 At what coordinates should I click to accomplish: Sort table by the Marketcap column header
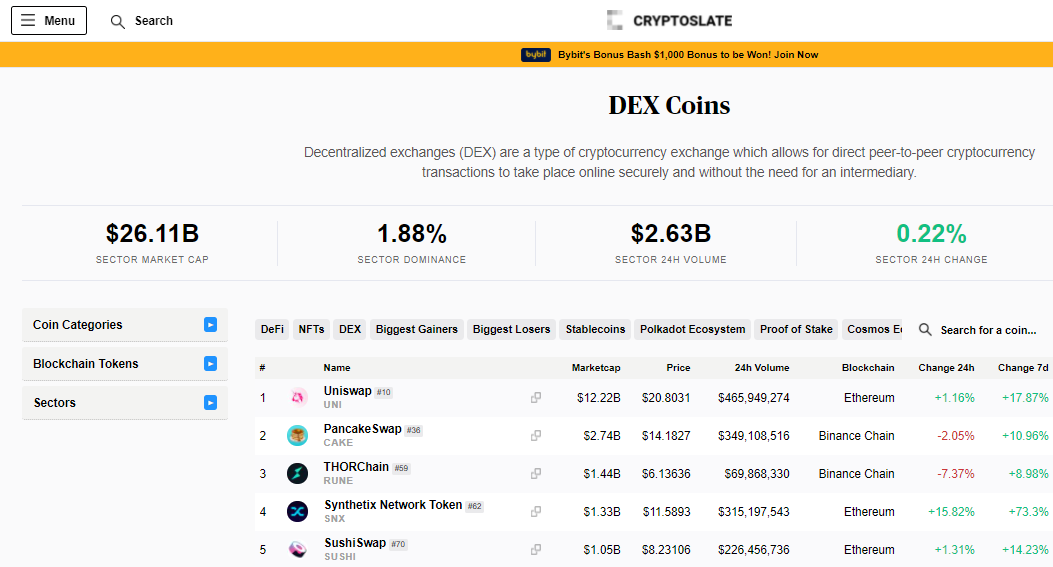[x=596, y=367]
